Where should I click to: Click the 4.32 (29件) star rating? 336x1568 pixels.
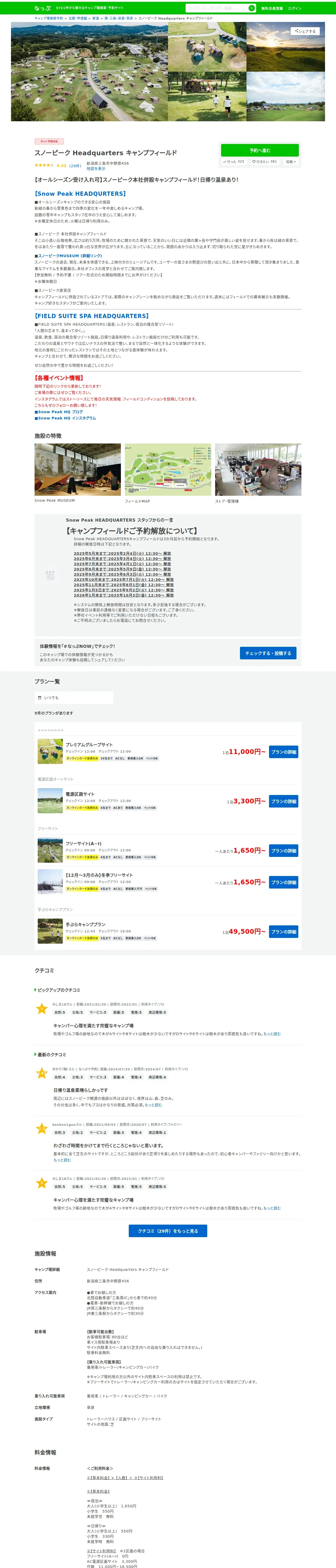pyautogui.click(x=58, y=166)
